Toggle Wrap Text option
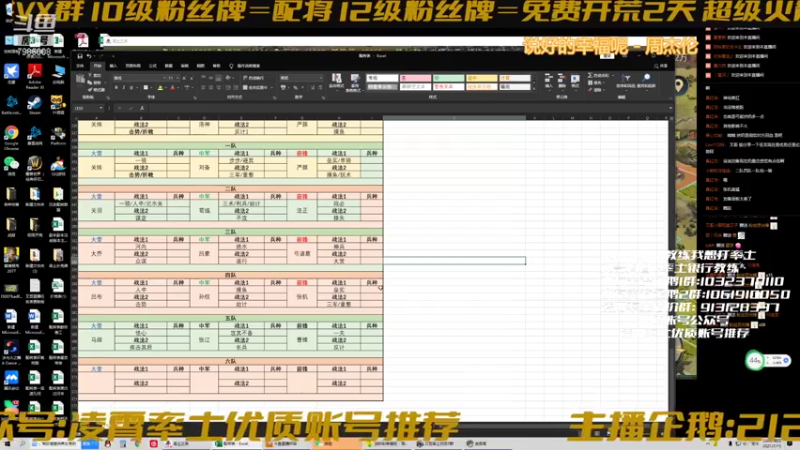The height and width of the screenshot is (450, 800). 254,78
